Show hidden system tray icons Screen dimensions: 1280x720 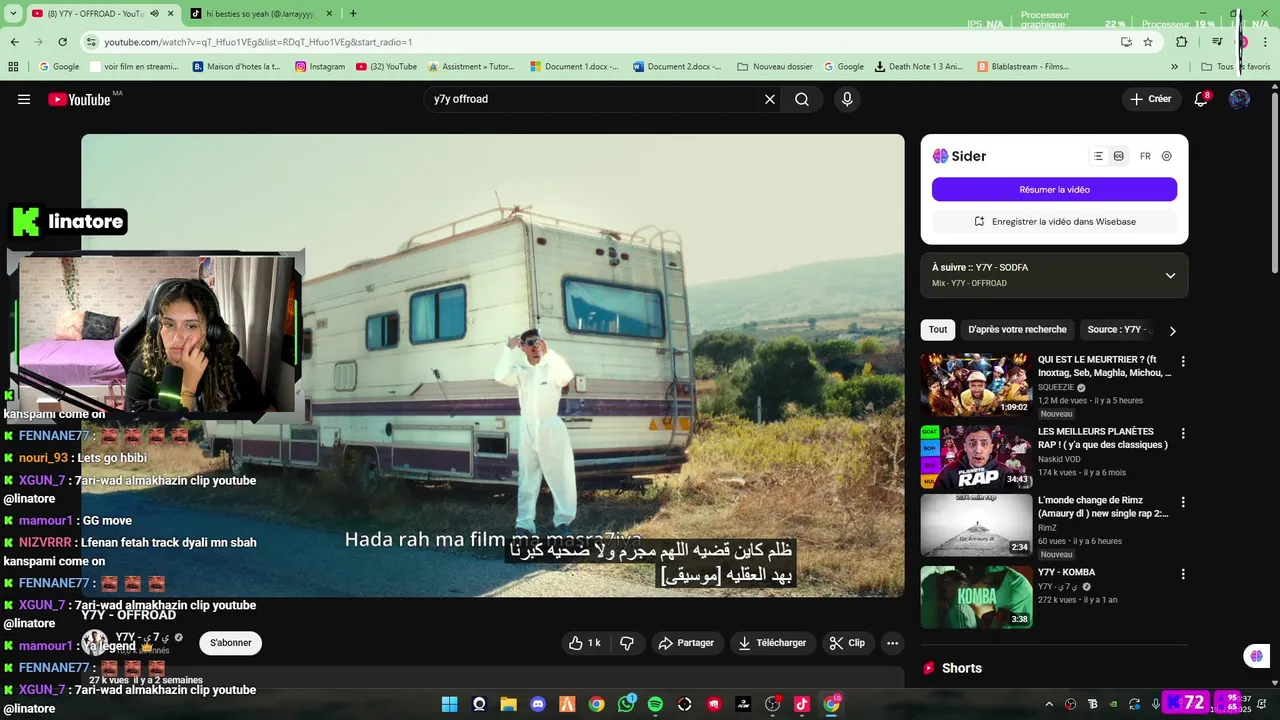1049,704
